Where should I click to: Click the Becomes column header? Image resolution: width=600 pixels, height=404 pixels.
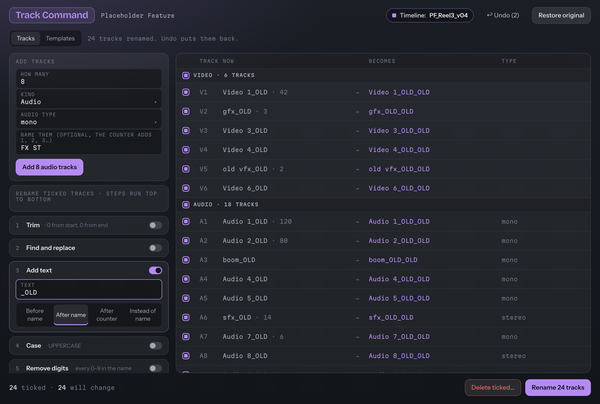tap(382, 61)
